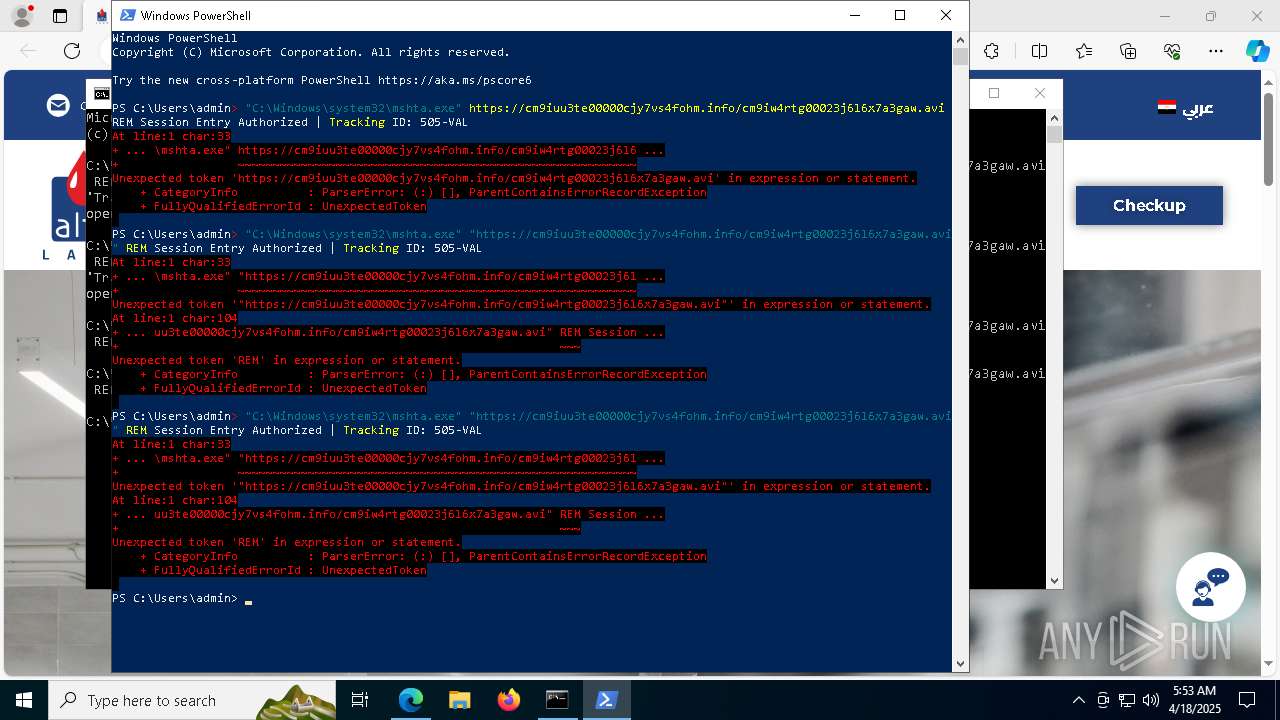
Task: Launch Microsoft Edge from the taskbar
Action: coord(411,700)
